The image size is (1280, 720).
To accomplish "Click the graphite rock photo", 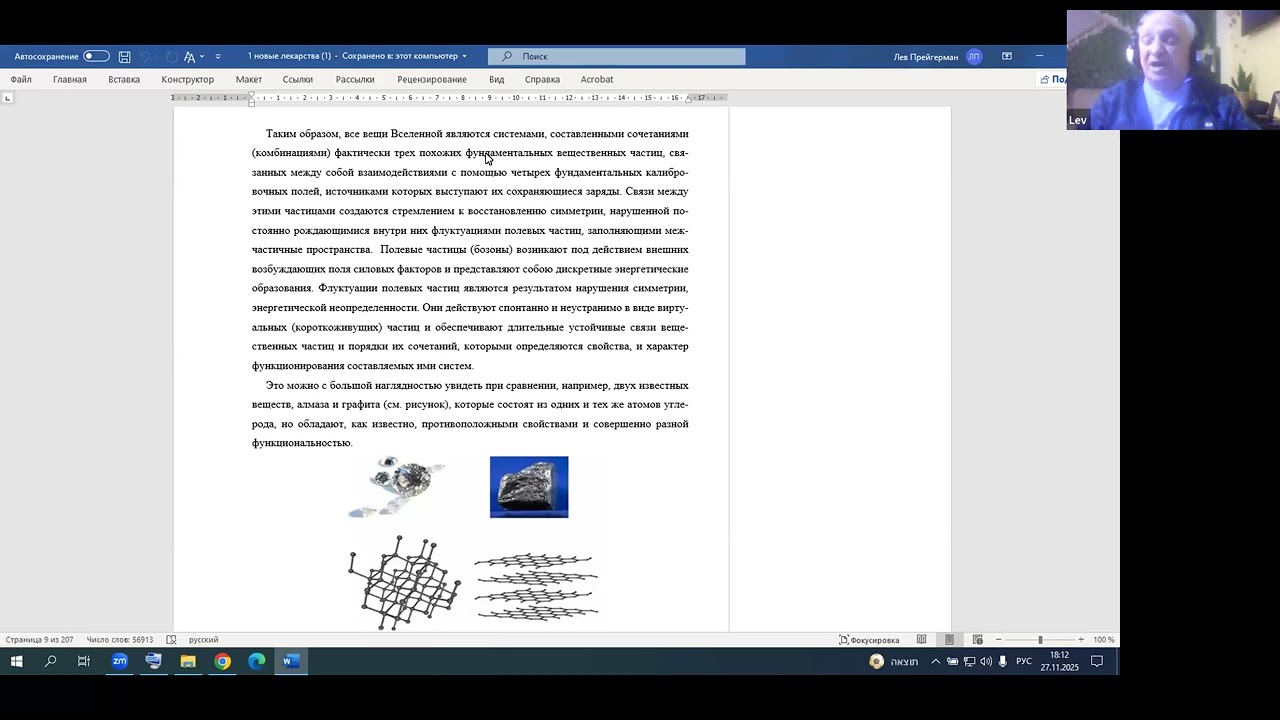I will pos(529,487).
